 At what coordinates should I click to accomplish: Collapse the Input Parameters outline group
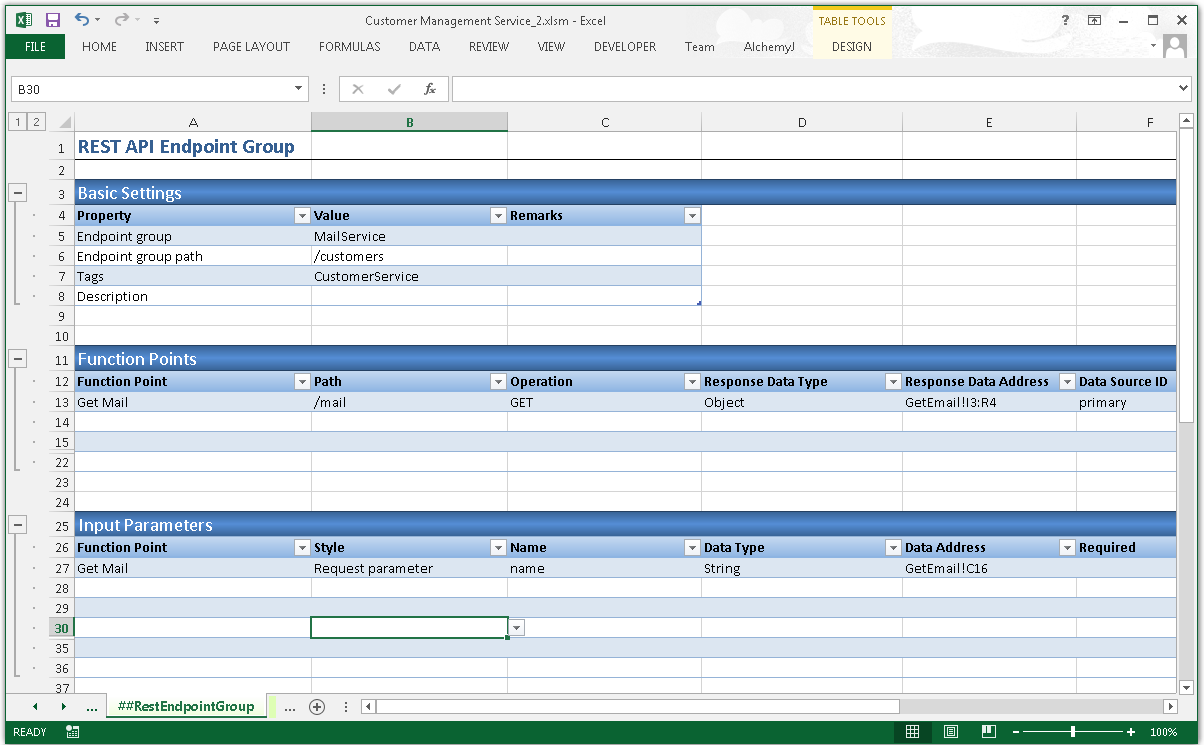click(x=18, y=525)
